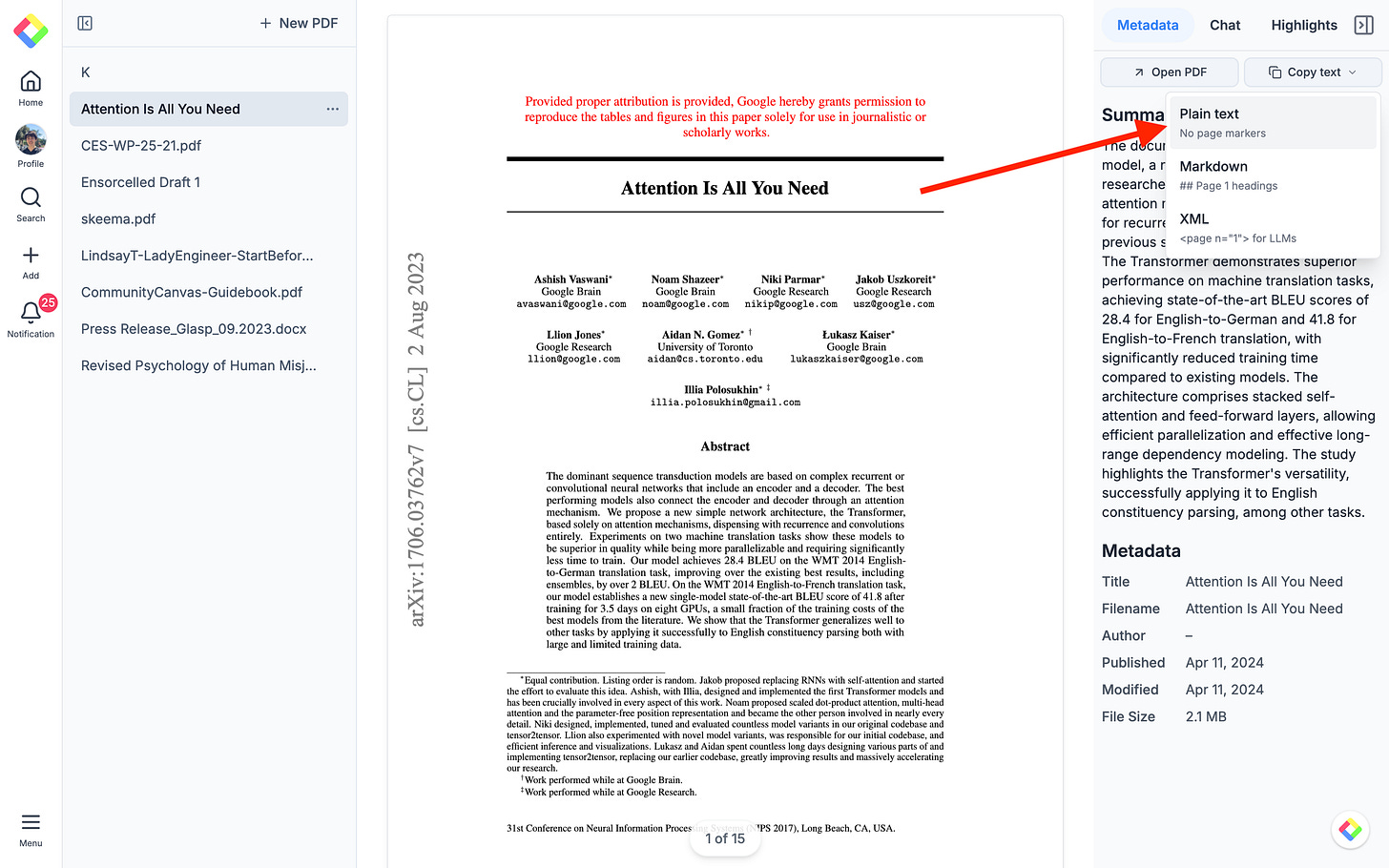Click the Glasp colorful logo icon
This screenshot has width=1389, height=868.
(31, 31)
